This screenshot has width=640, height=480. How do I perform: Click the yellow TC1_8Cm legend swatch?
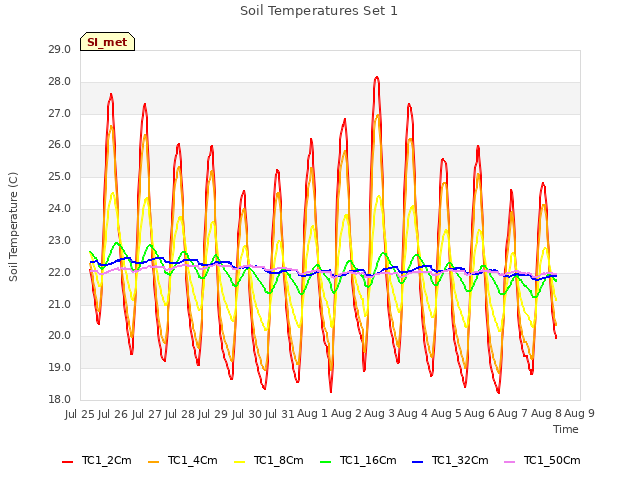tap(240, 462)
